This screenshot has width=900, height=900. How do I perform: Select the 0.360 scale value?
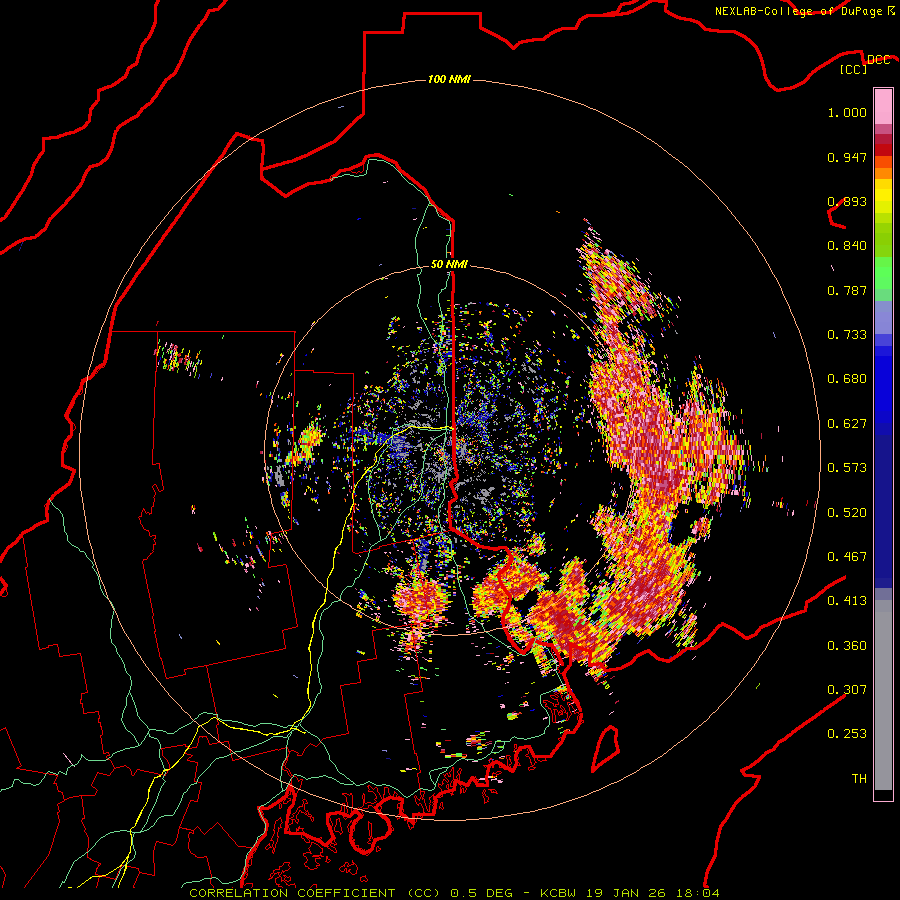[x=847, y=646]
